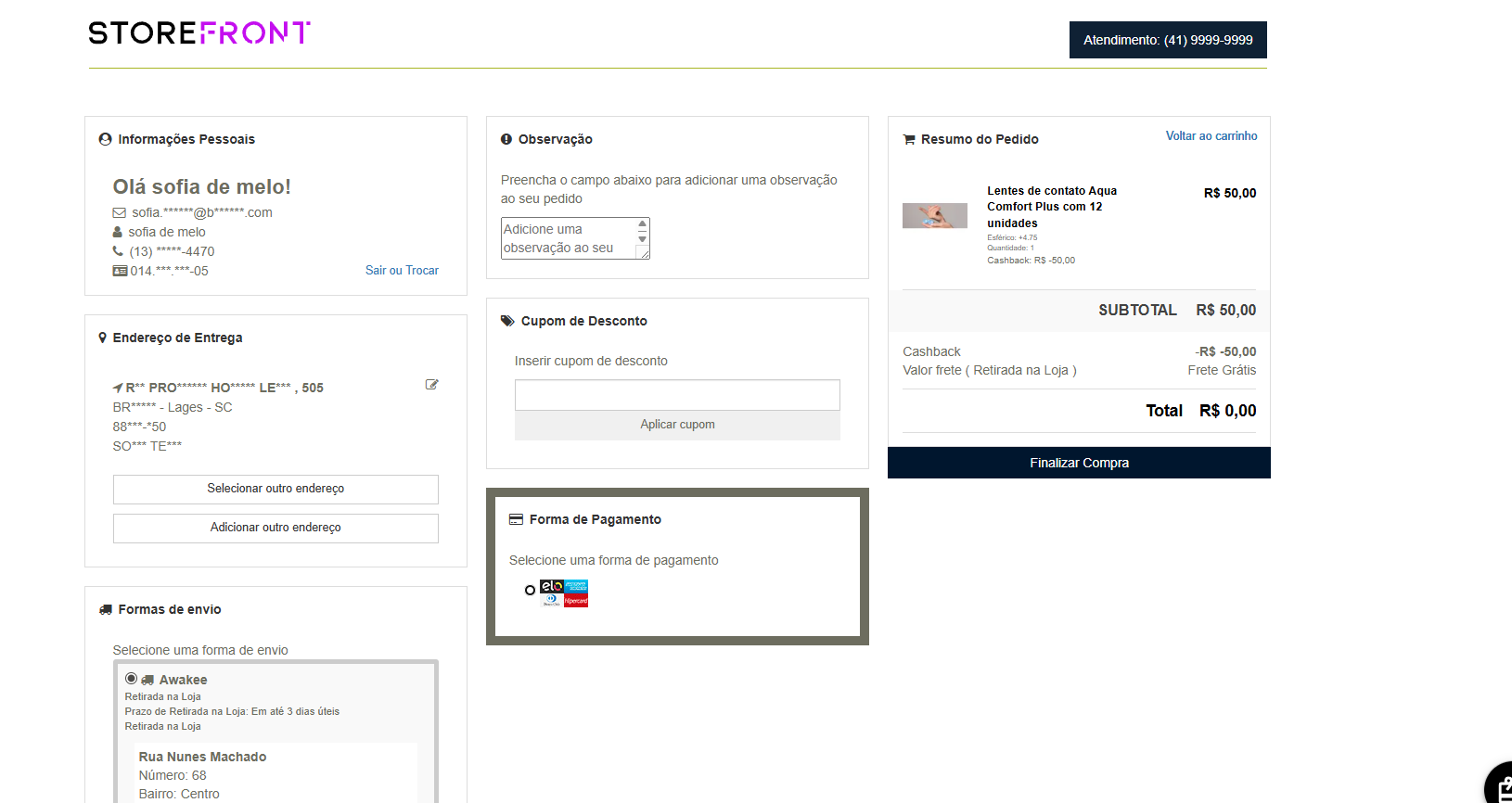Screen dimensions: 1512x803
Task: Focus the discount coupon input field
Action: point(677,395)
